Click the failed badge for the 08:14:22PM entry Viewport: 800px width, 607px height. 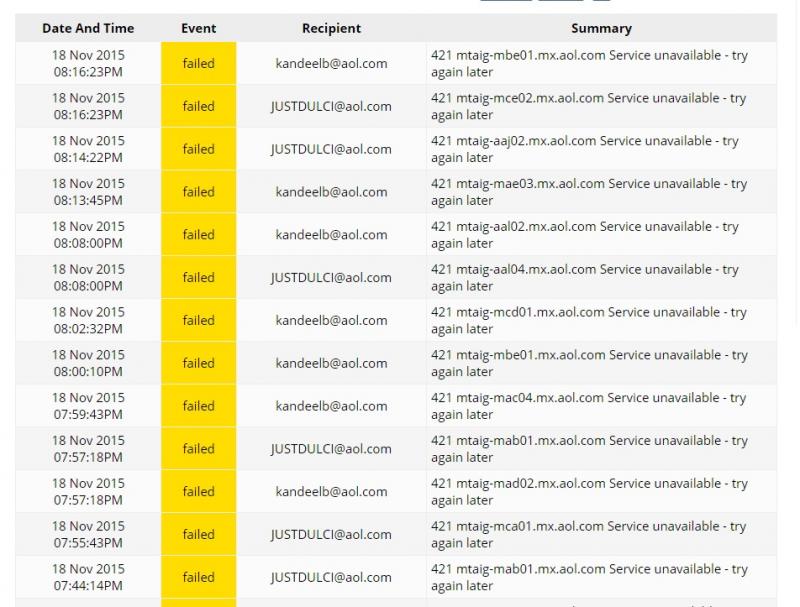click(198, 149)
